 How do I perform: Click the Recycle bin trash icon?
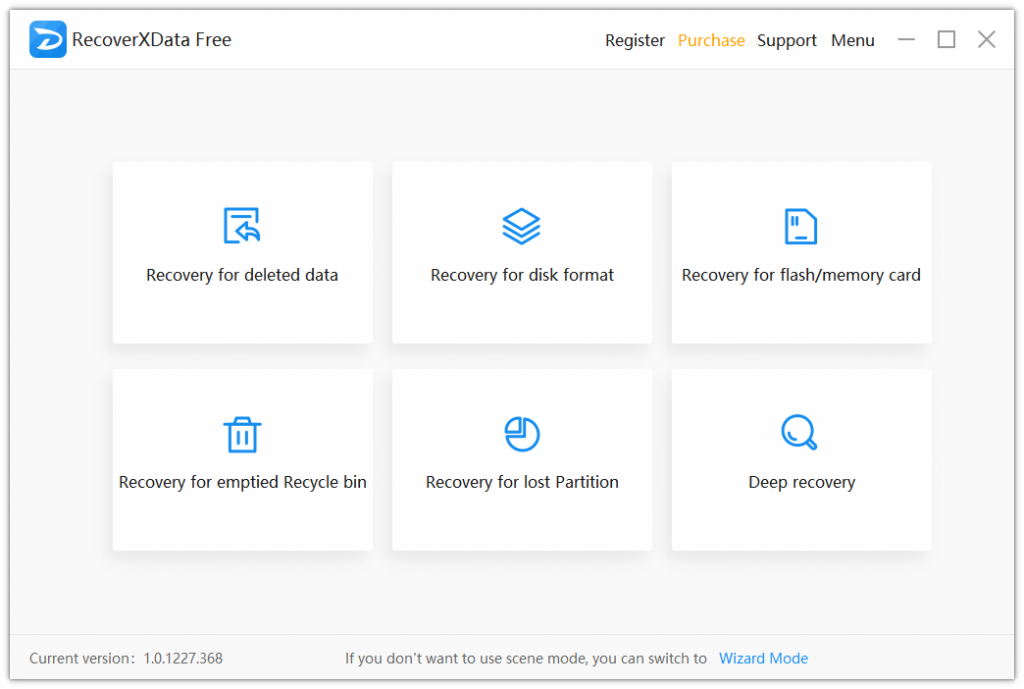(x=242, y=434)
